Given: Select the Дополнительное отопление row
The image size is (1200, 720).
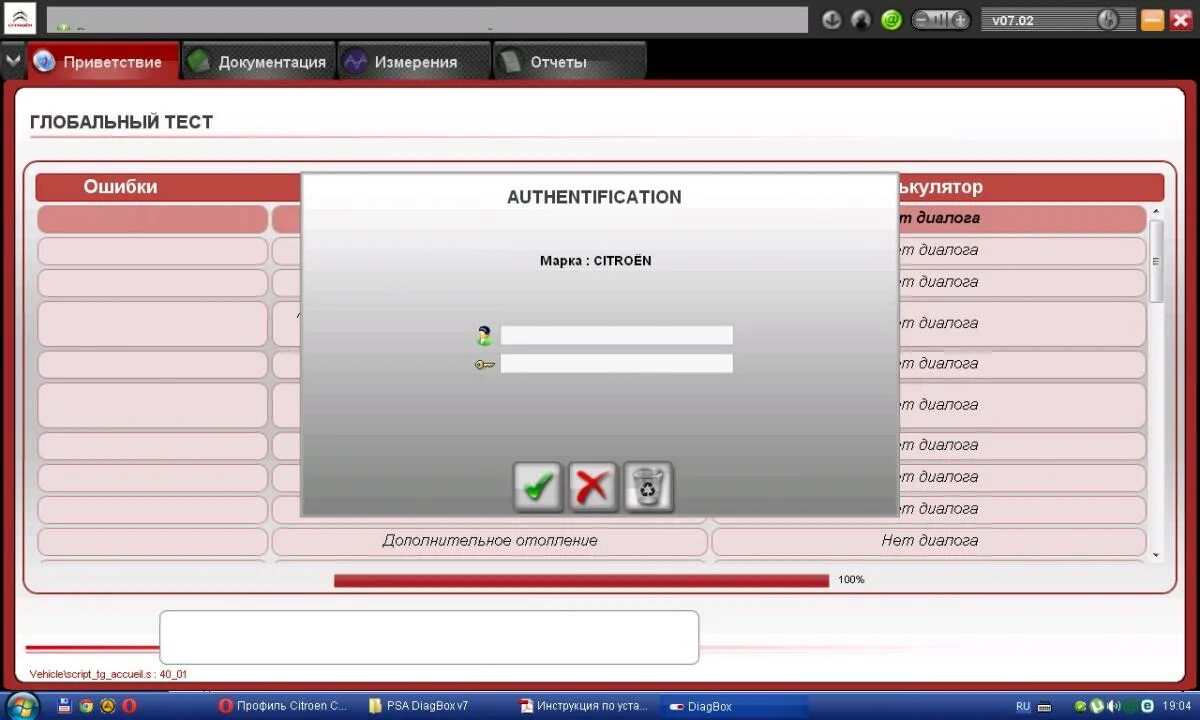Looking at the screenshot, I should tap(490, 541).
